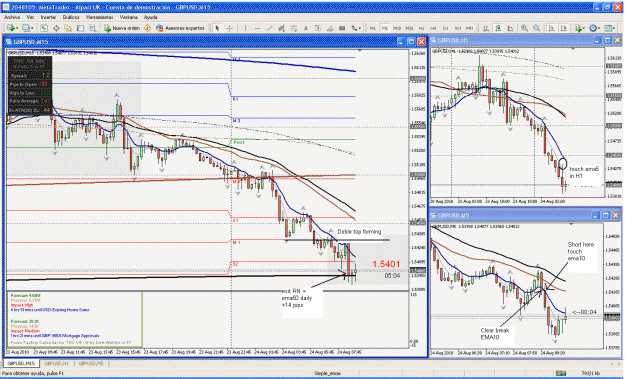Click the Zoom Out magnifier icon

point(537,28)
